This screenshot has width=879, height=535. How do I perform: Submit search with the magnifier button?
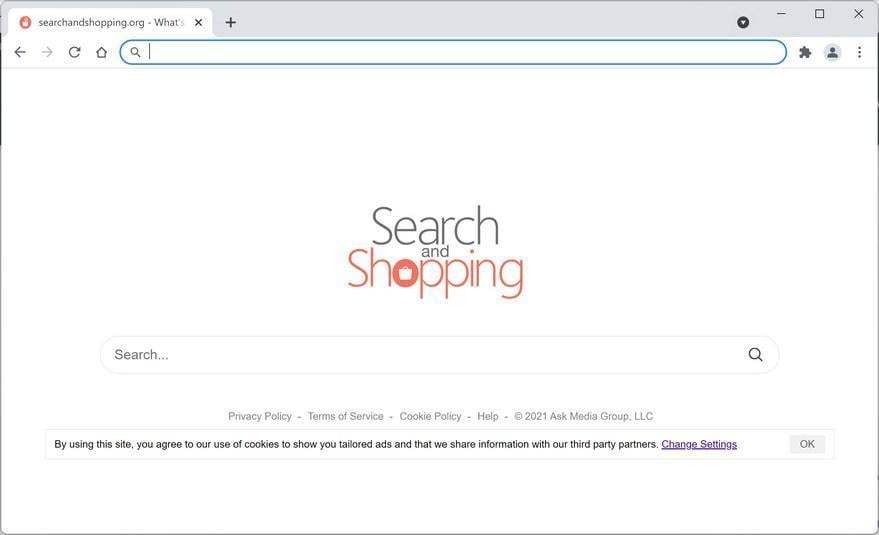point(756,354)
